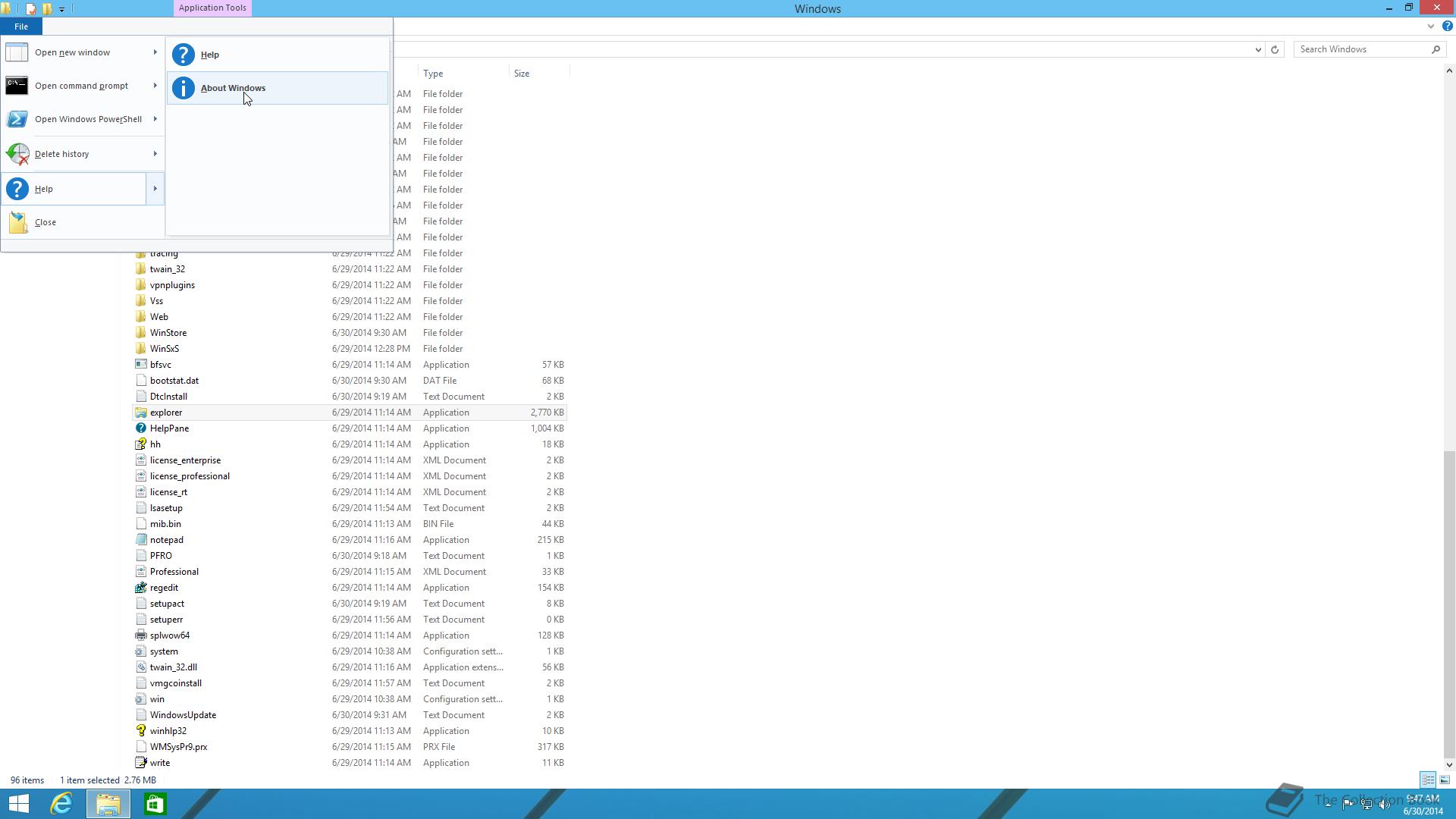Select the WinSxS folder icon
1456x819 pixels.
[x=140, y=349]
